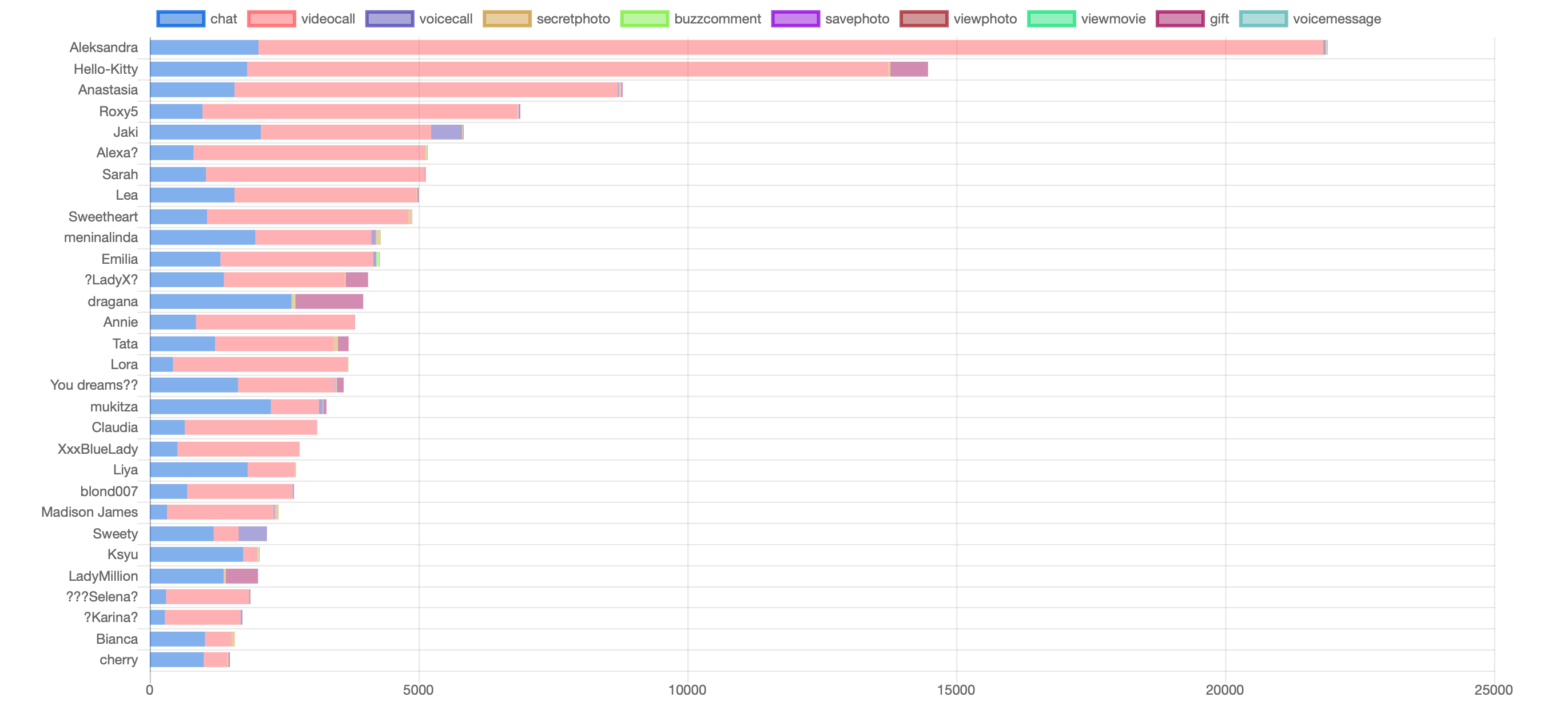The width and height of the screenshot is (1568, 721).
Task: Click the 'meninalinda' axis label
Action: [x=101, y=237]
